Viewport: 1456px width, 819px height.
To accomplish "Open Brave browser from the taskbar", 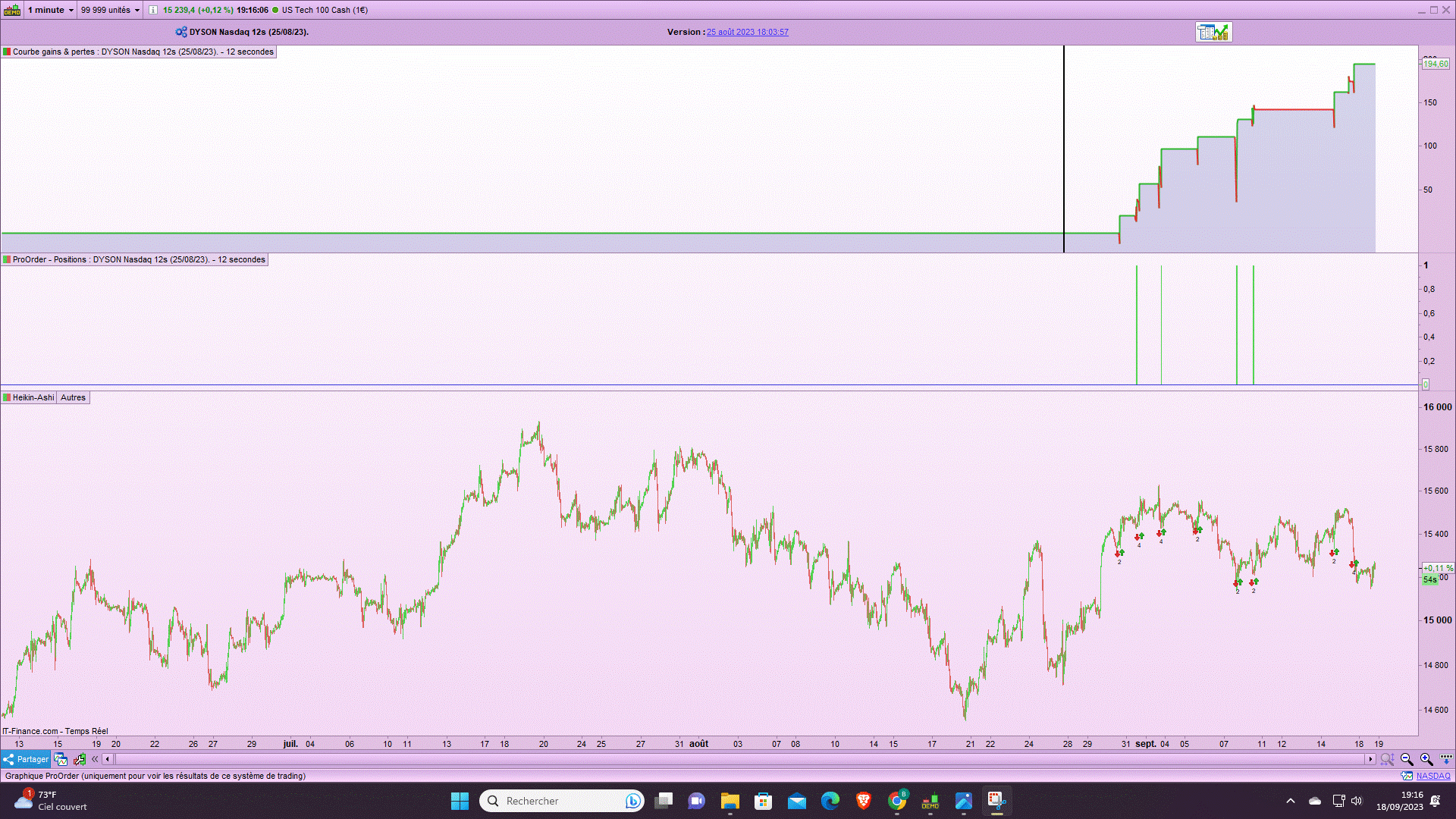I will coord(863,801).
